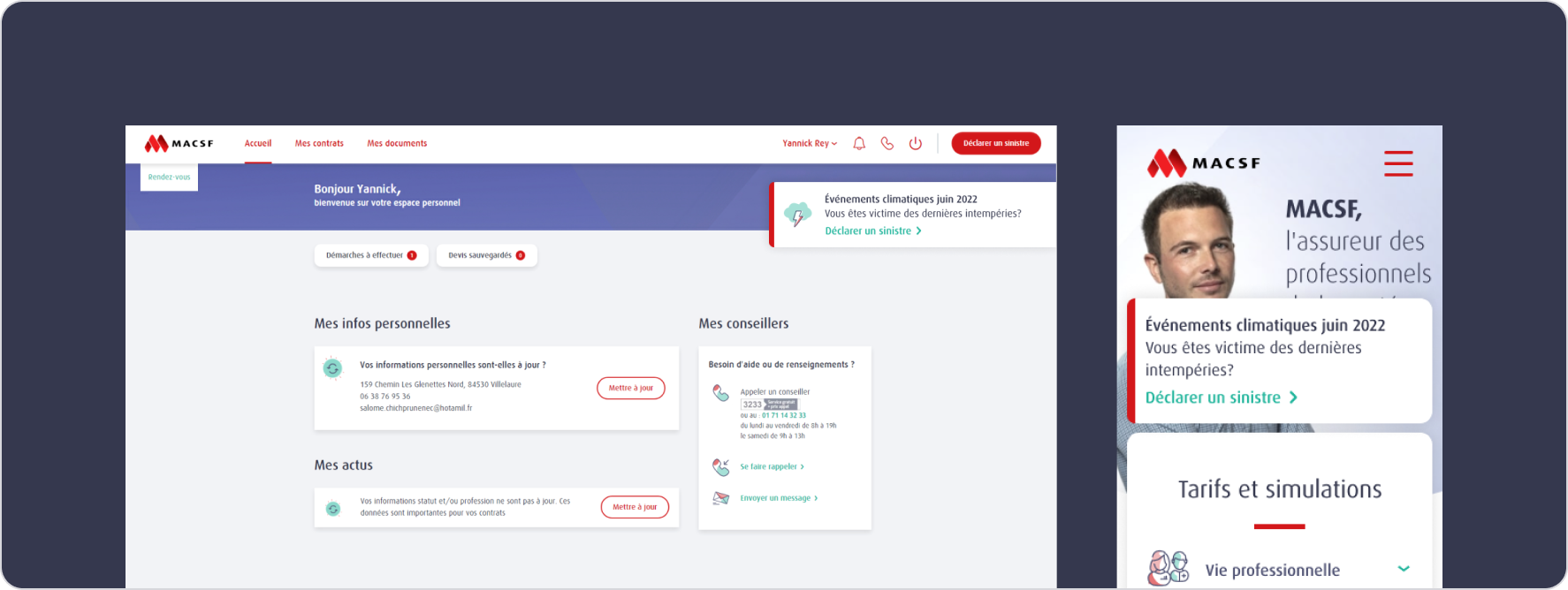Screen dimensions: 1568x590
Task: Click the Envoyer un message link
Action: pos(779,498)
